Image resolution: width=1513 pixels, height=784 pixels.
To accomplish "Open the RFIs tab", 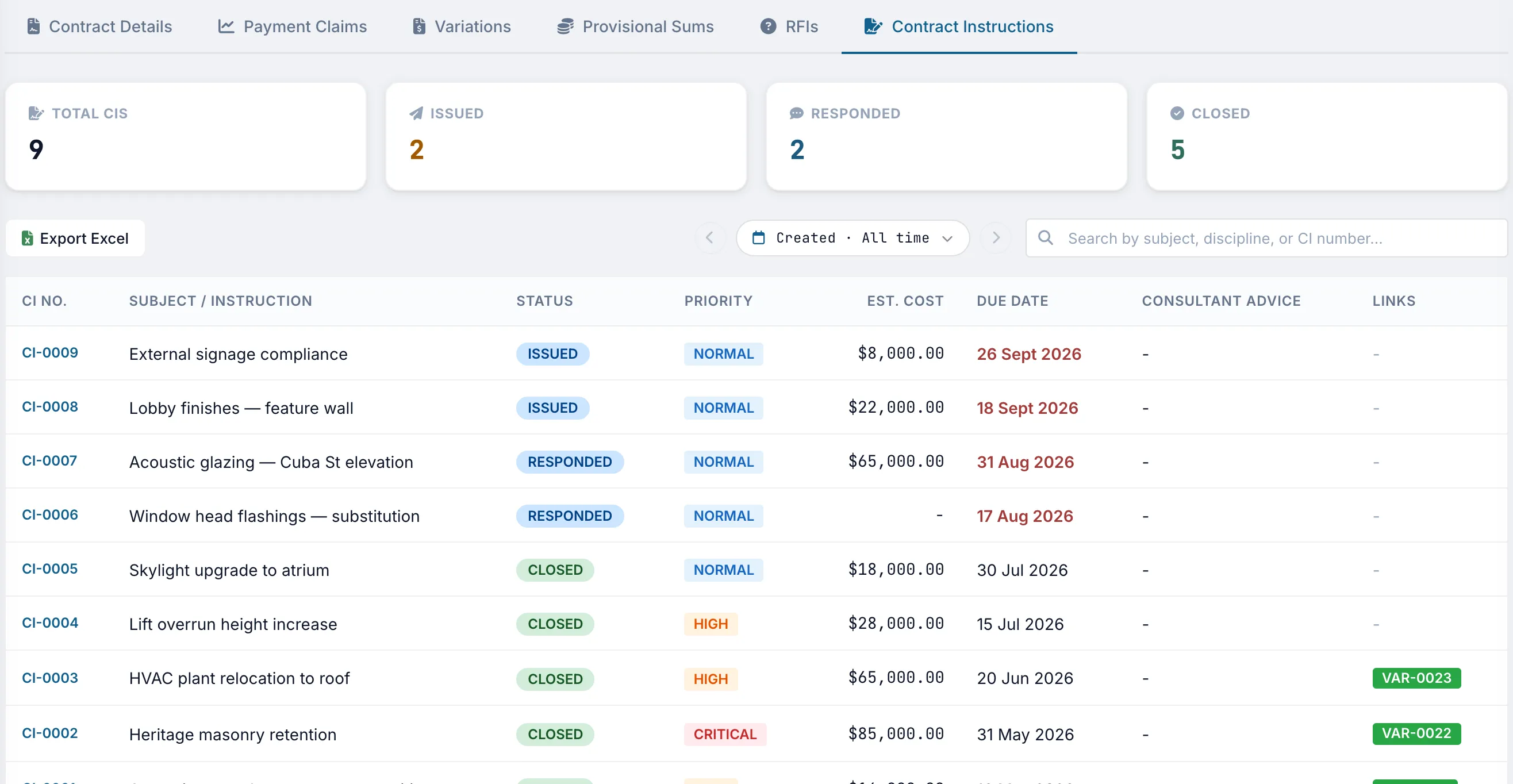I will (x=789, y=26).
